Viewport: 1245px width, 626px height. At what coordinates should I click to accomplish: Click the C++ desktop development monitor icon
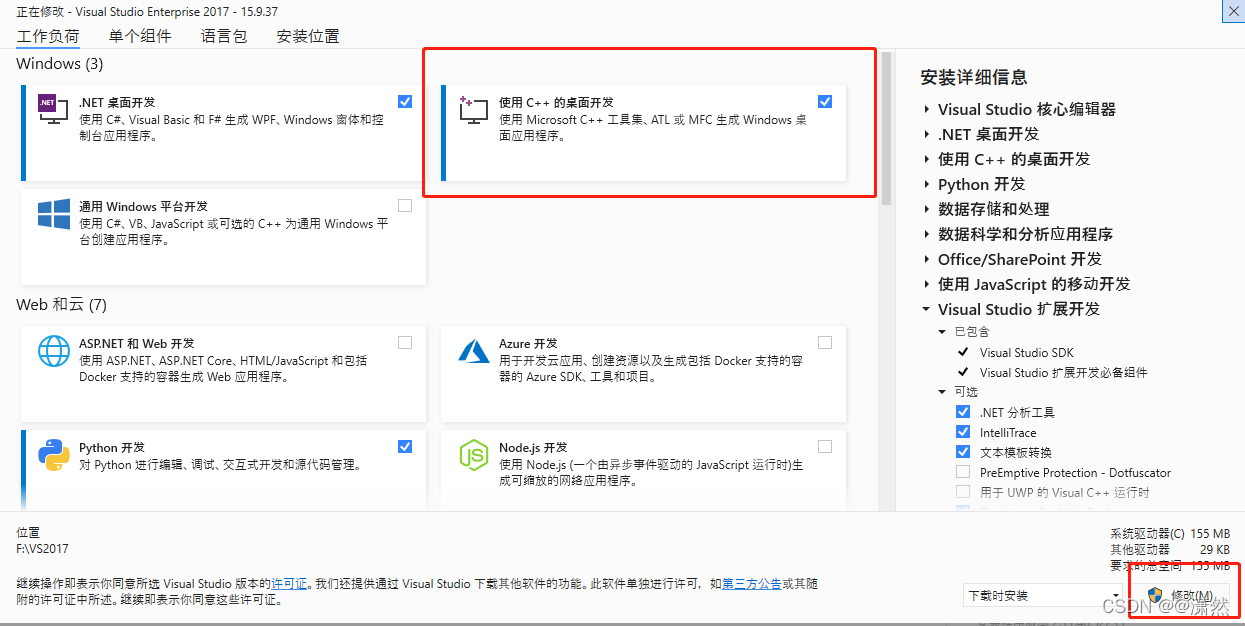point(473,108)
